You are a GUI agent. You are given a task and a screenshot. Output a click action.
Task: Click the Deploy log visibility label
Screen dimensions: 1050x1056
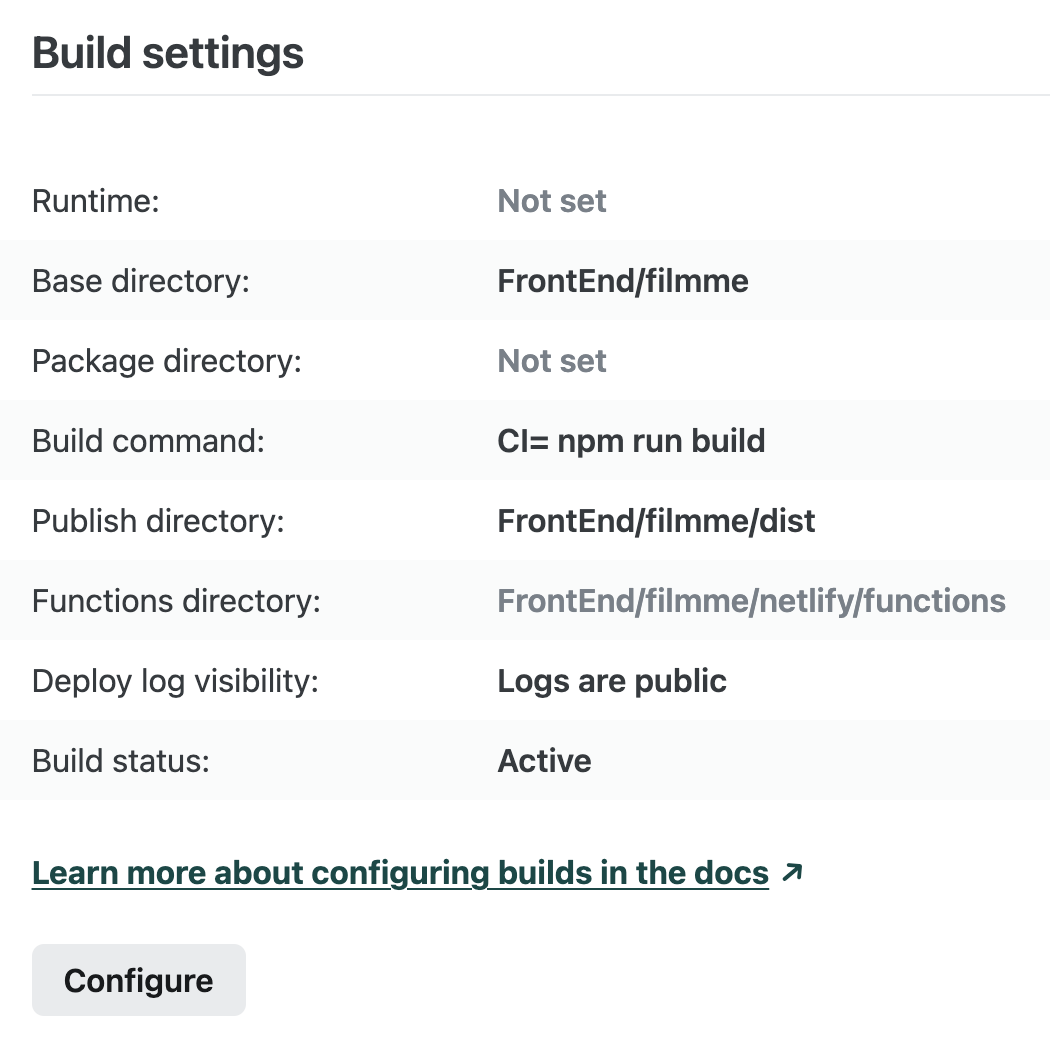[x=175, y=681]
